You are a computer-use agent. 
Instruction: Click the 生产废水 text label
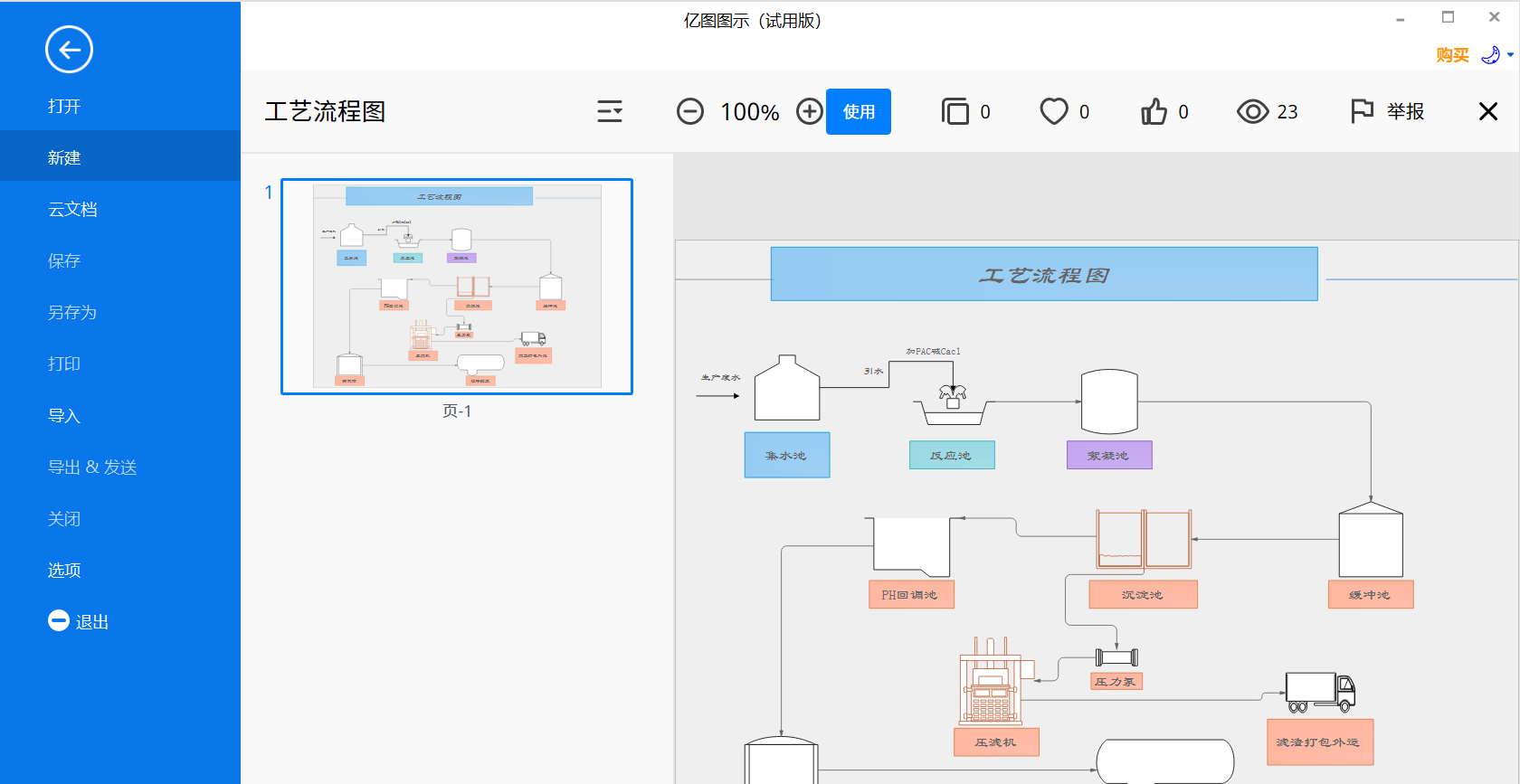click(720, 378)
